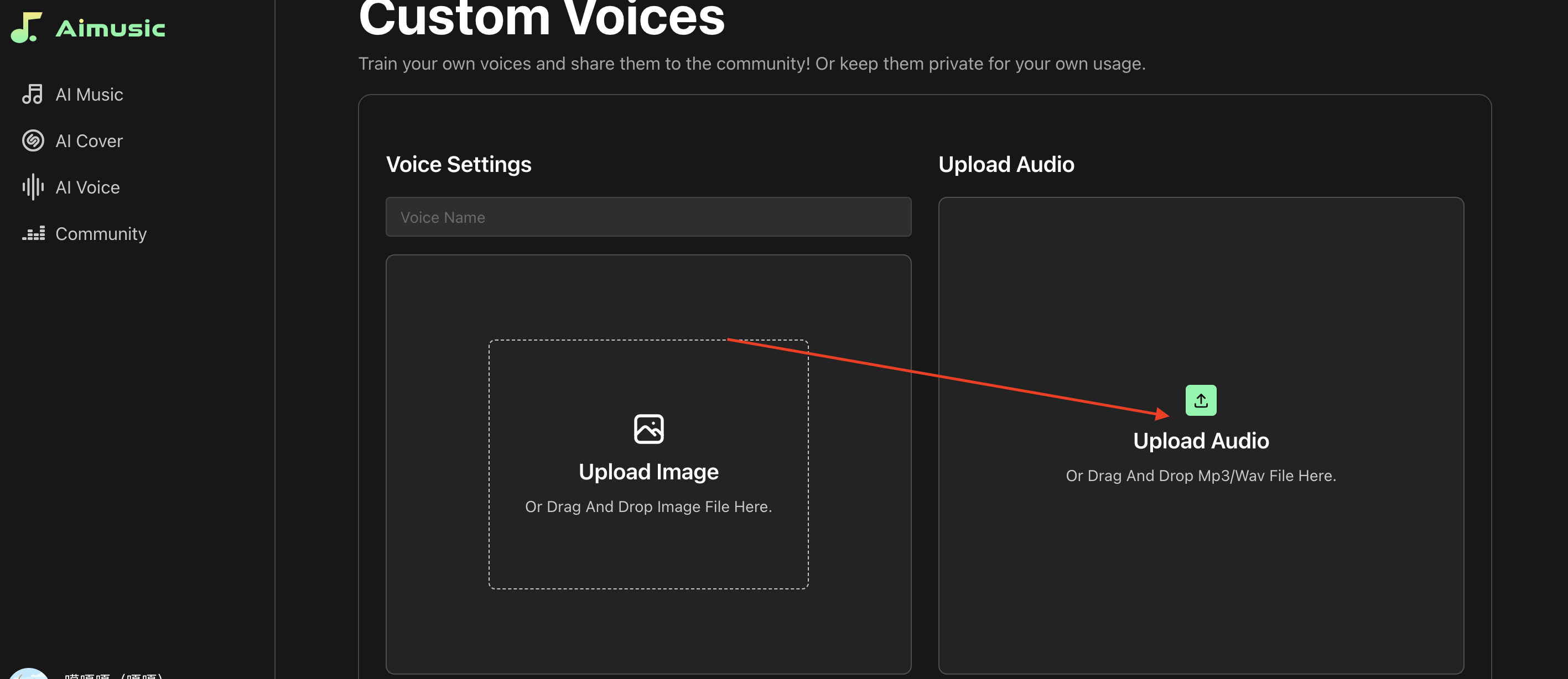This screenshot has width=1568, height=679.
Task: Click the Upload Audio section heading
Action: tap(1006, 164)
